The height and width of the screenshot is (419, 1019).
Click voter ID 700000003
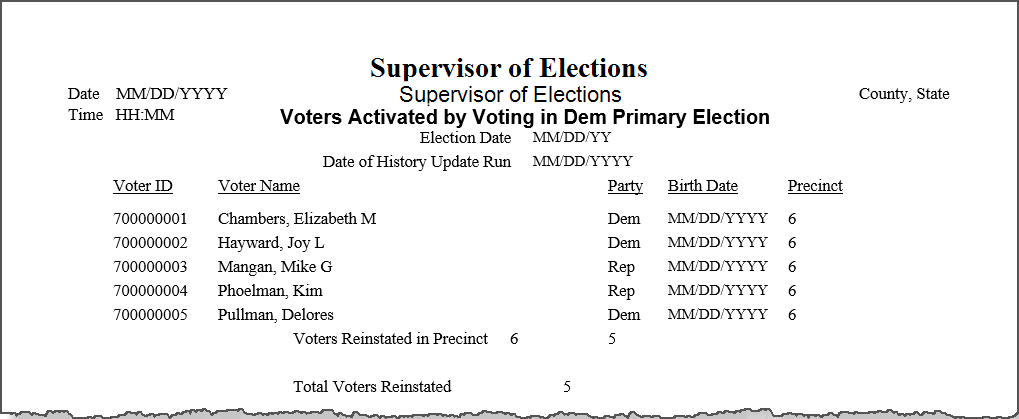point(150,267)
